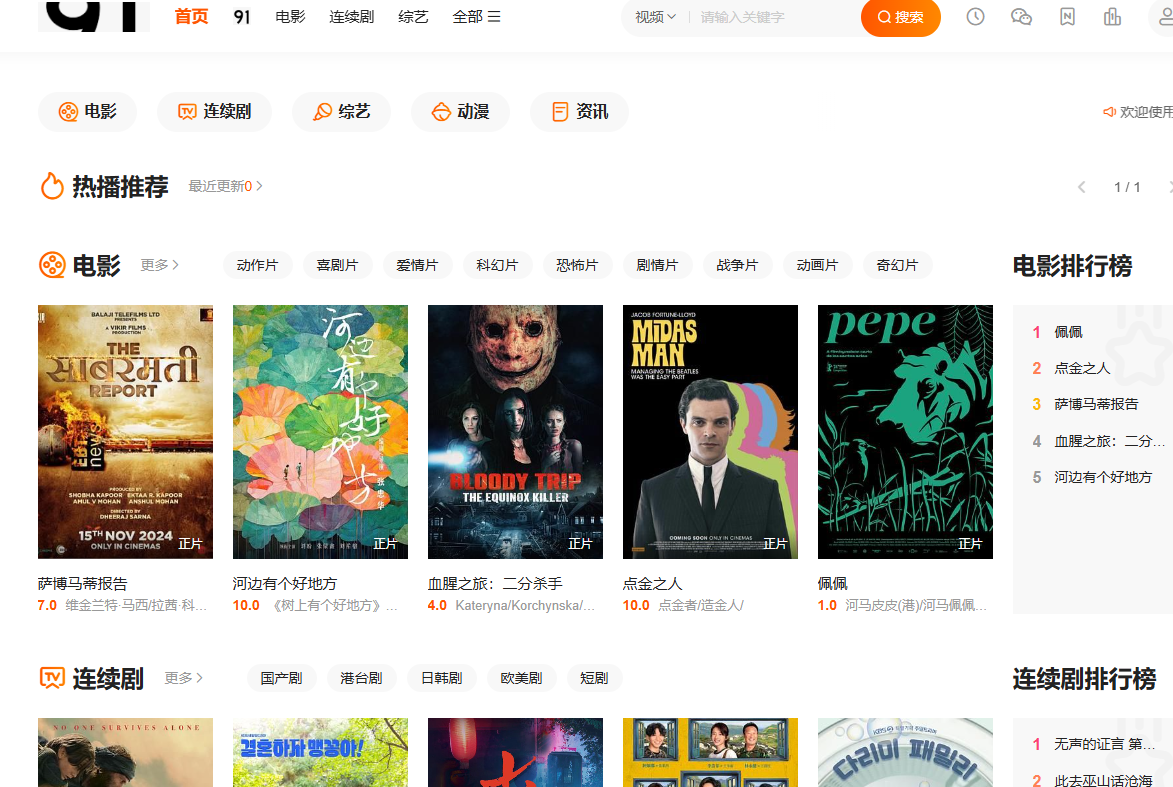
Task: Filter movies by 奇幻片
Action: click(x=898, y=266)
